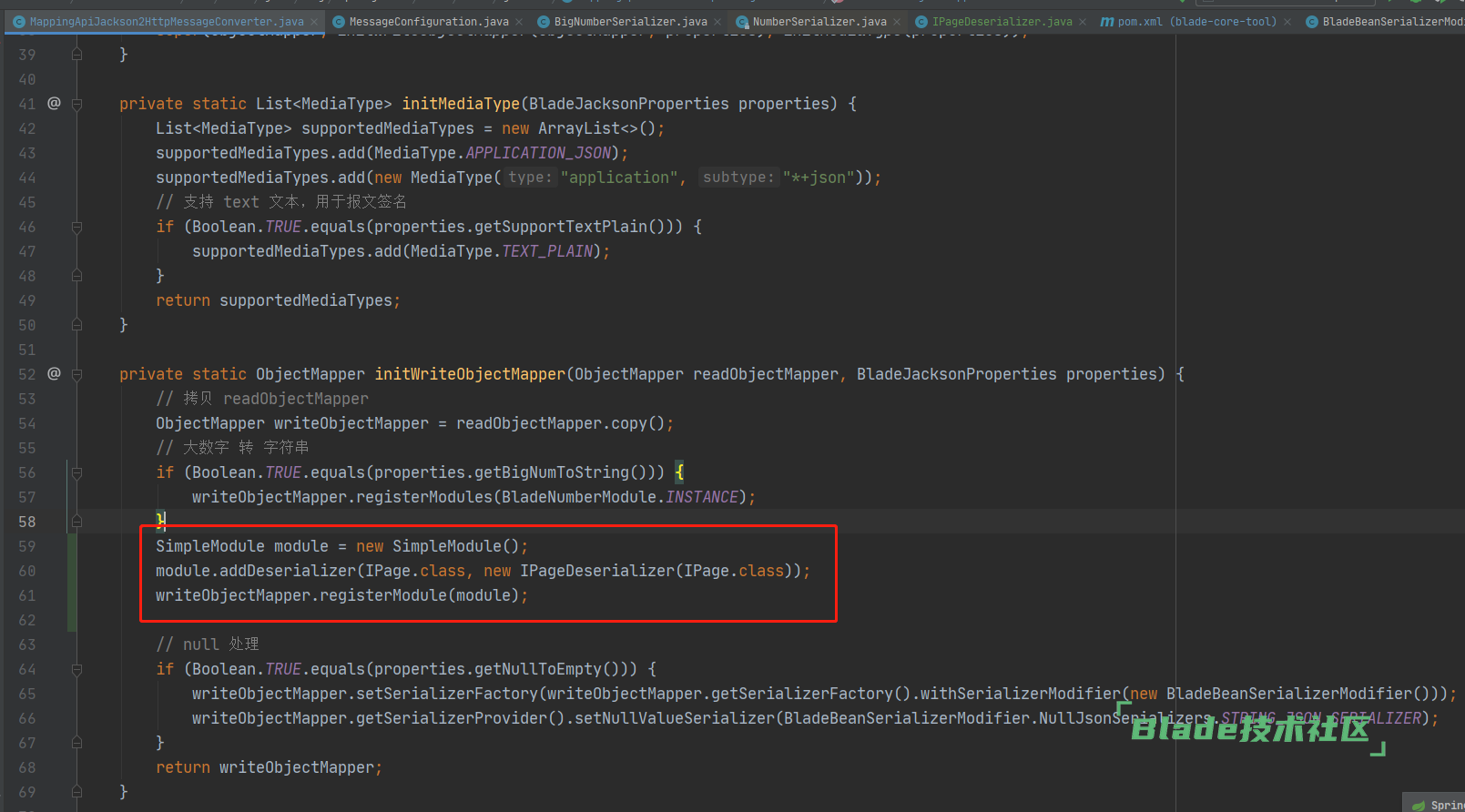This screenshot has height=812, width=1465.
Task: Collapse the if block starting at line 46
Action: [77, 227]
